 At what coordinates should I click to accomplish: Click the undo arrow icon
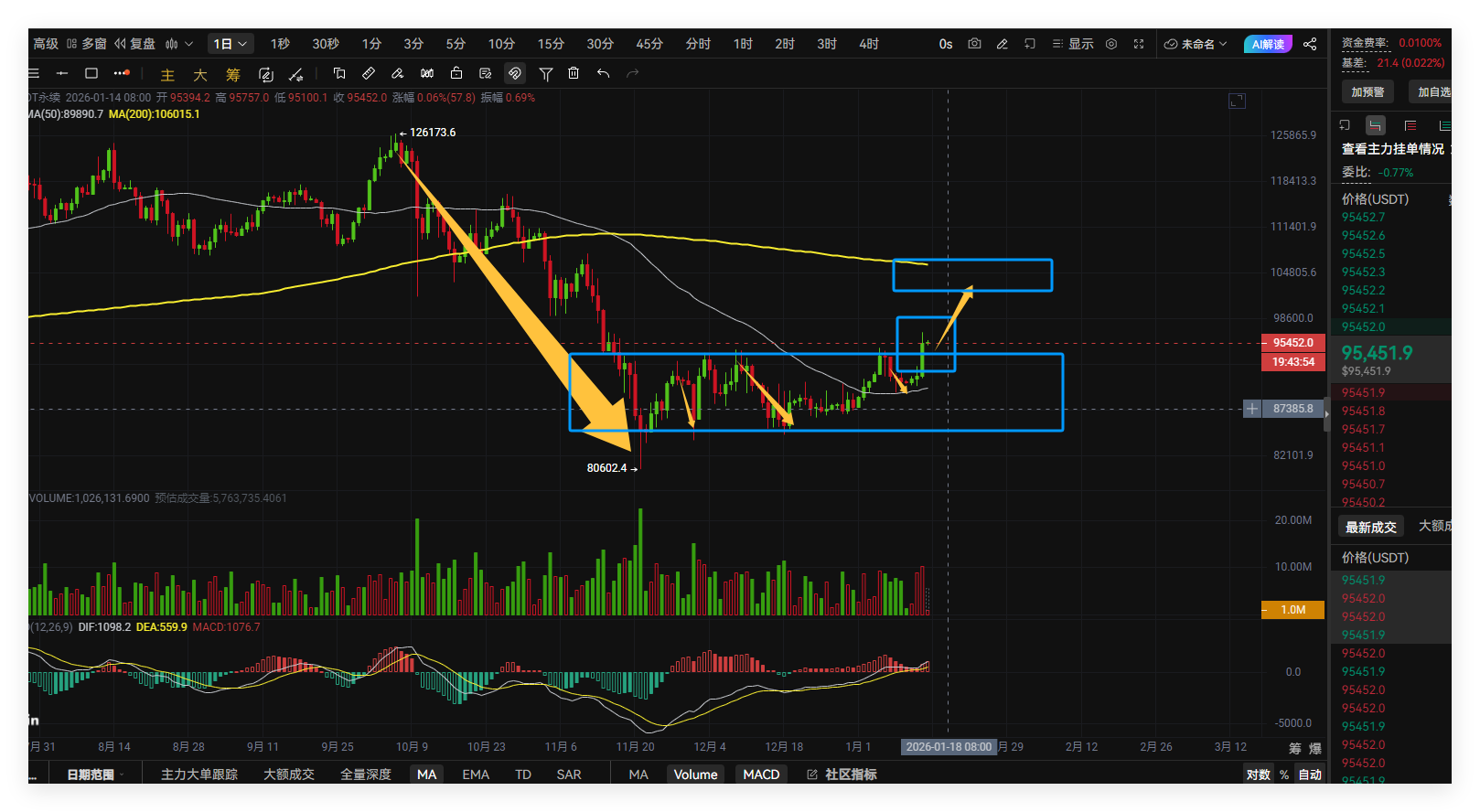click(x=603, y=73)
